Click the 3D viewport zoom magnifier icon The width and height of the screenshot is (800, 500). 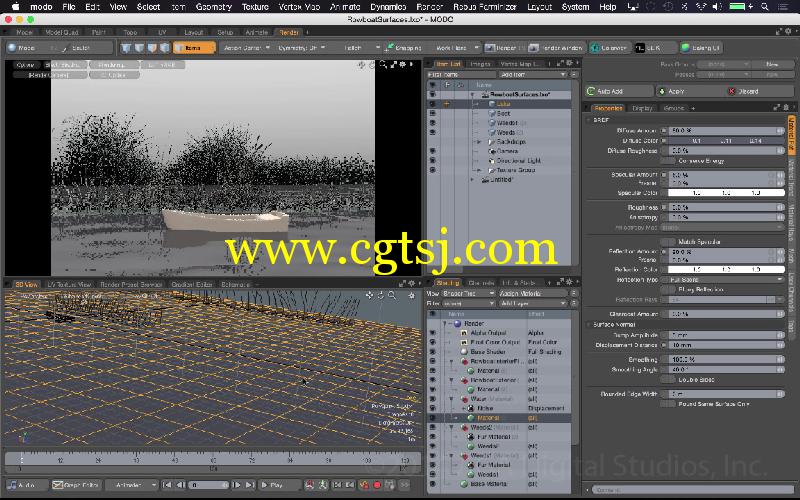[x=392, y=295]
